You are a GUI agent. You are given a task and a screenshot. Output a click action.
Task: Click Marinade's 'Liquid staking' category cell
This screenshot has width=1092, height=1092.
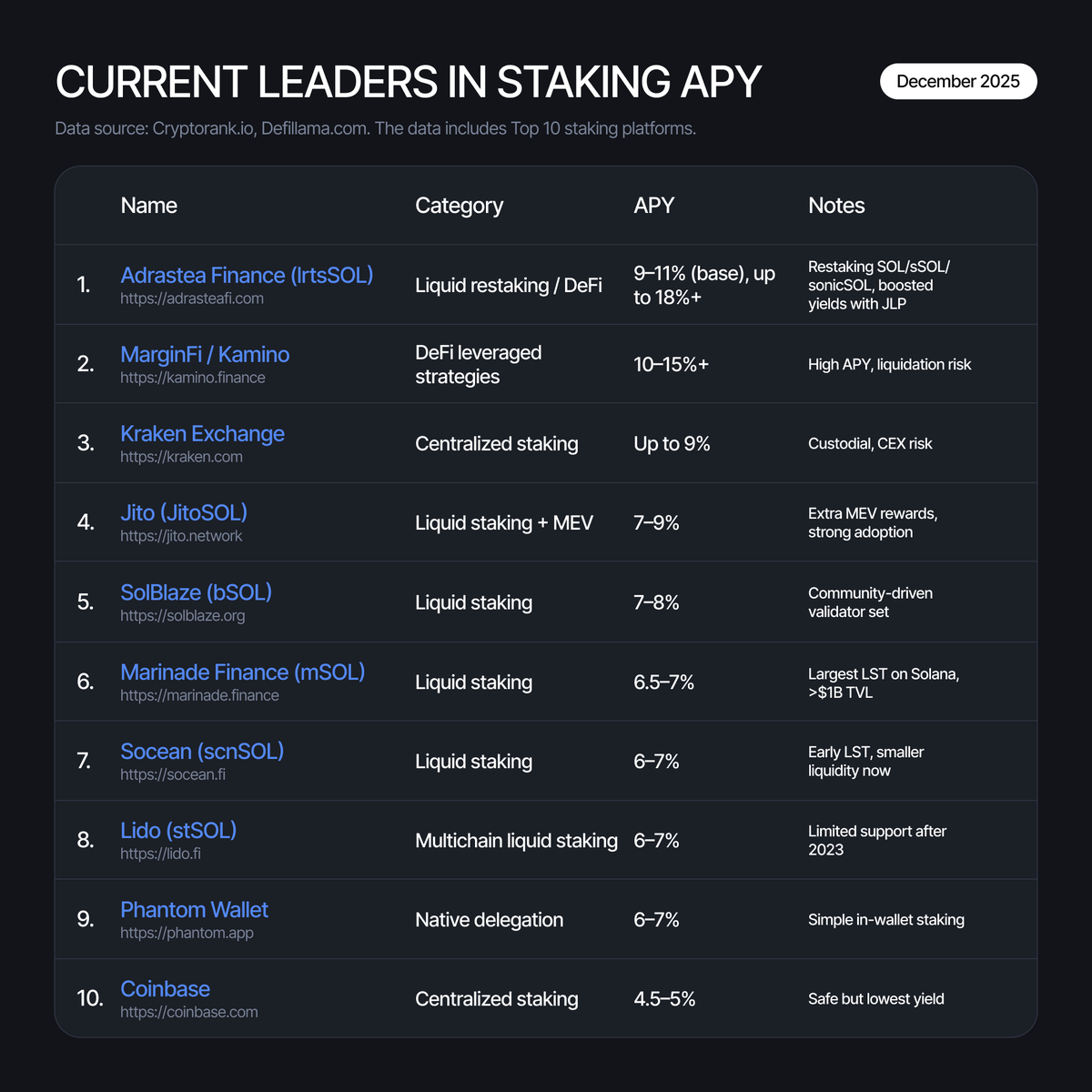[x=473, y=682]
